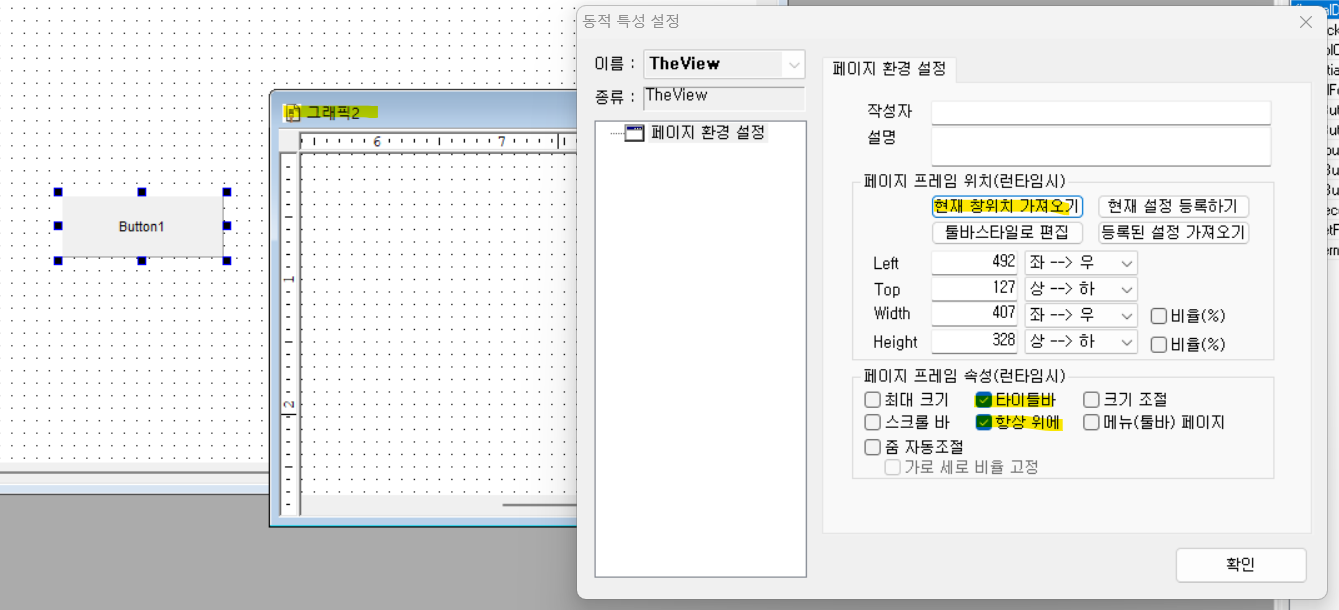Click the 그래픽2 window icon
1339x610 pixels.
click(x=293, y=112)
